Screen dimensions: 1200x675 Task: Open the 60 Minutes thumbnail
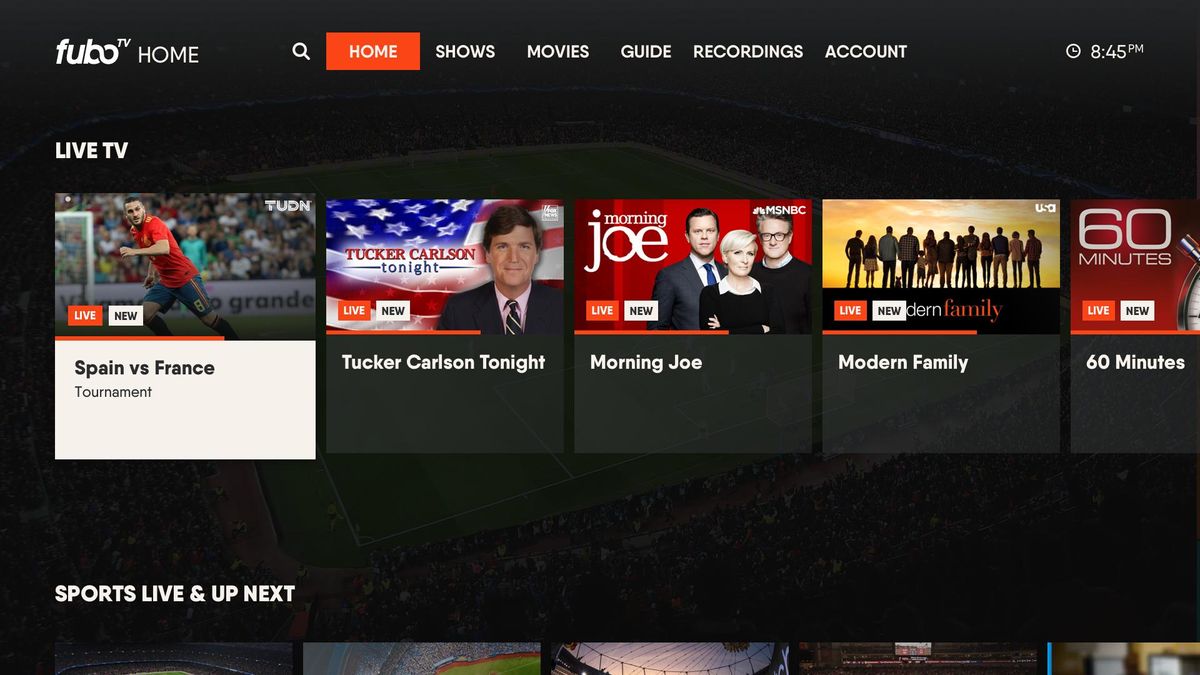point(1135,265)
